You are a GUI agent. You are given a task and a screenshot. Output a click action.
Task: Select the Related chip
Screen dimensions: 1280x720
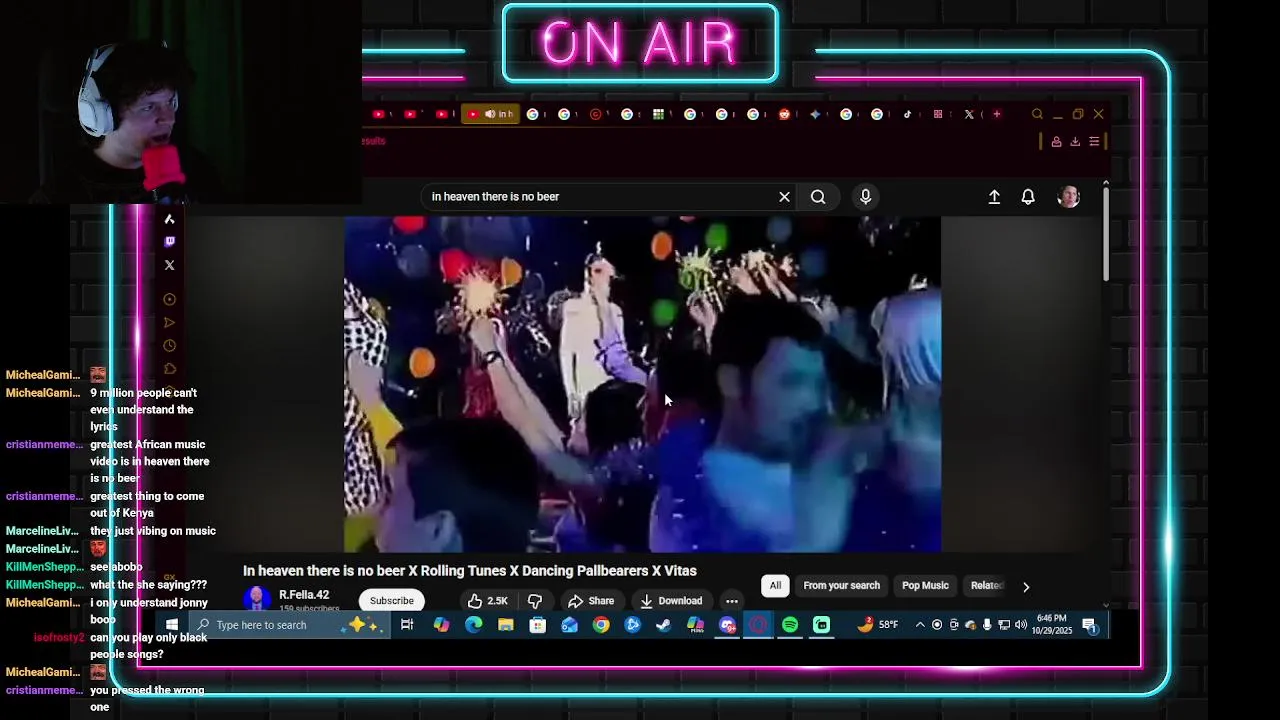986,586
